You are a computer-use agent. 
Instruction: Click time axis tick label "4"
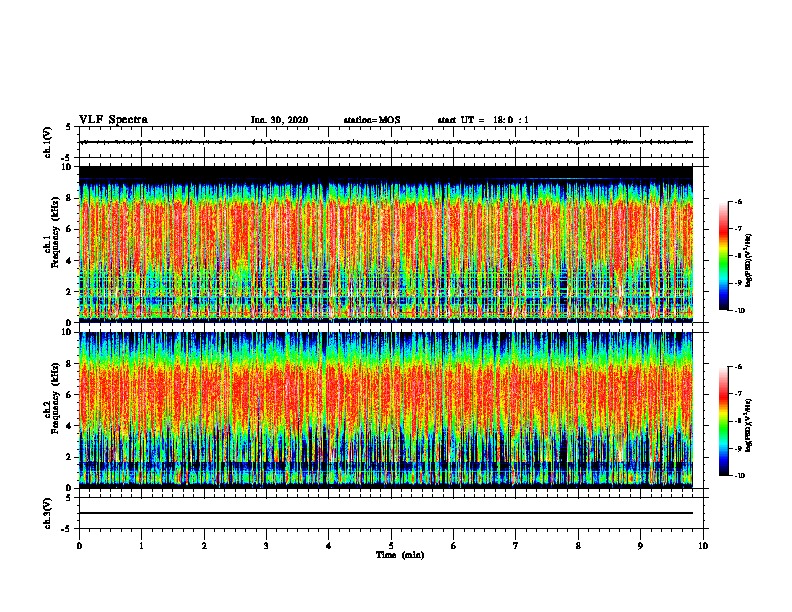329,546
